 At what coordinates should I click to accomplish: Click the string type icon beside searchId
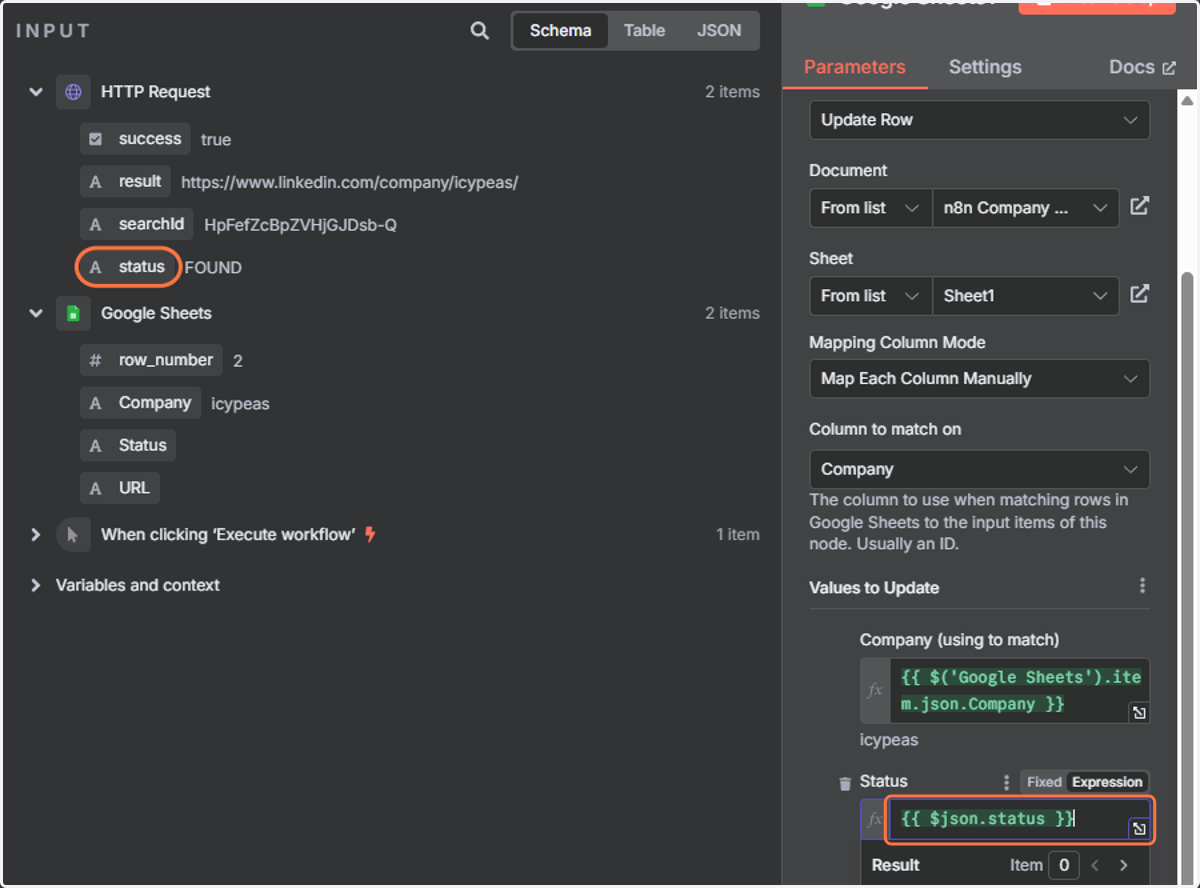point(96,225)
